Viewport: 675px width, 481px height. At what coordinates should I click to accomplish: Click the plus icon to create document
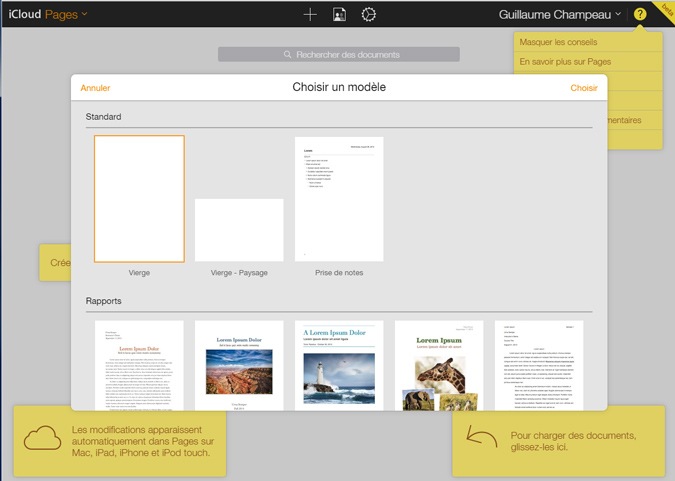point(310,15)
